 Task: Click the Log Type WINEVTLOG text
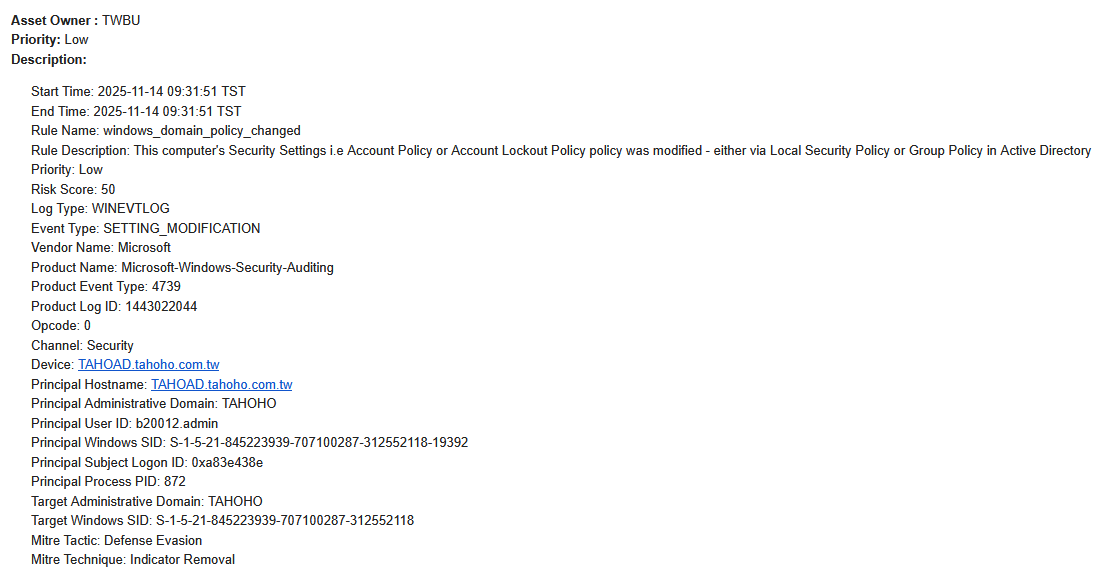[131, 209]
